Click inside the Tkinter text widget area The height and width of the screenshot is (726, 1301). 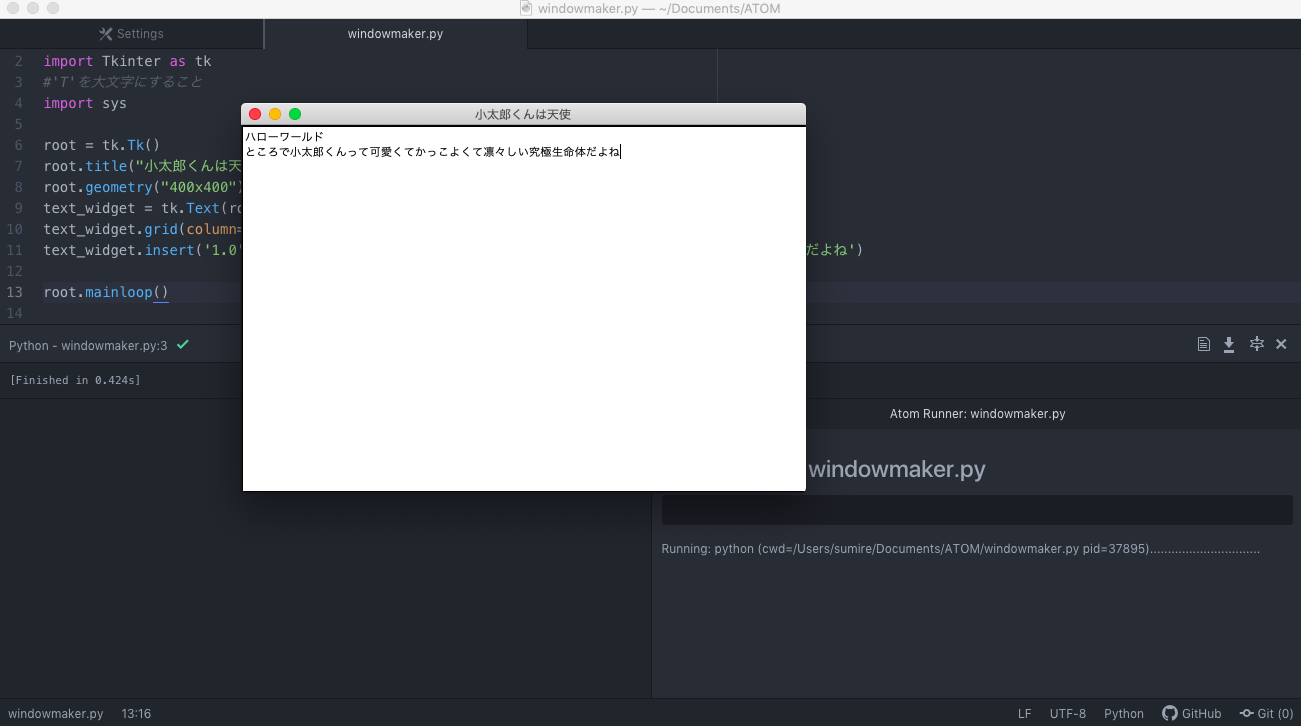coord(523,320)
